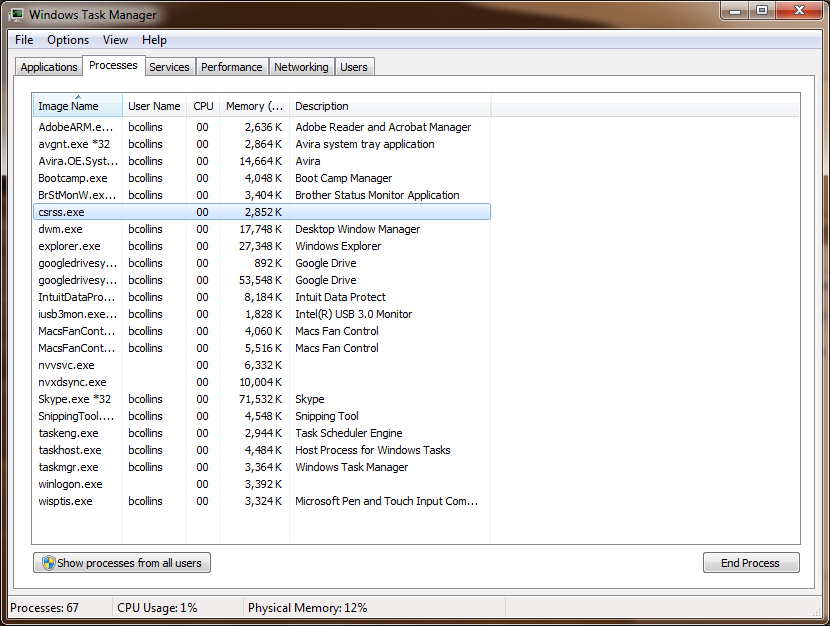Select the Processes tab
The image size is (830, 626).
coord(113,65)
